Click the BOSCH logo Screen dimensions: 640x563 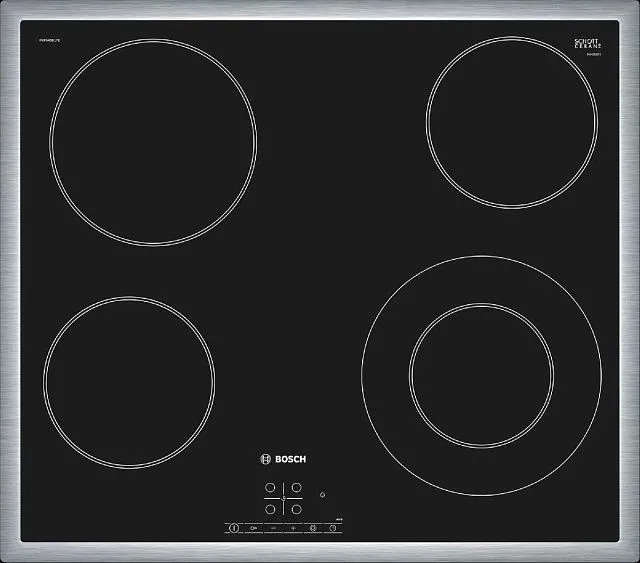pyautogui.click(x=283, y=459)
